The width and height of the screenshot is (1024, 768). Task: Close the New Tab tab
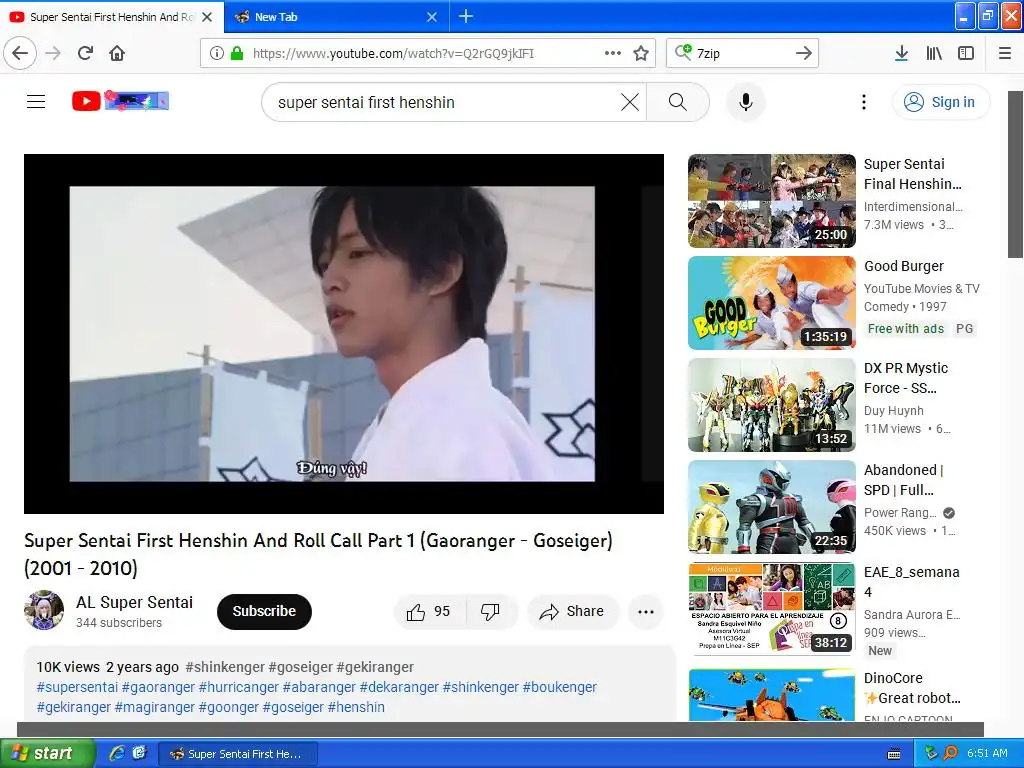(x=432, y=17)
